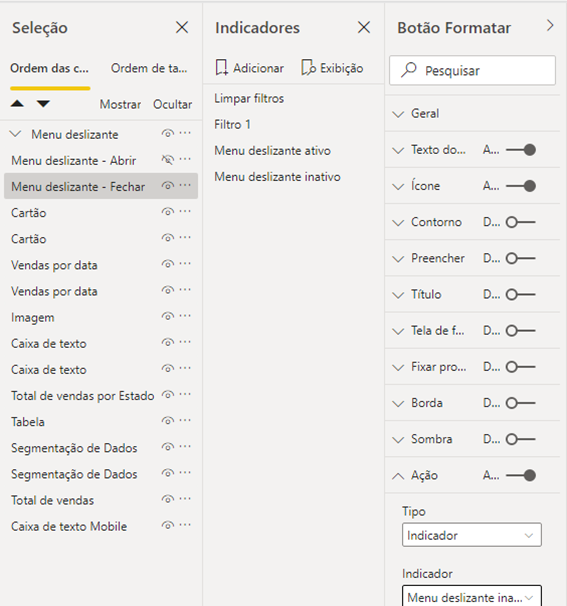Screen dimensions: 567x606
Task: Turn off the Ação toggle
Action: pos(521,475)
